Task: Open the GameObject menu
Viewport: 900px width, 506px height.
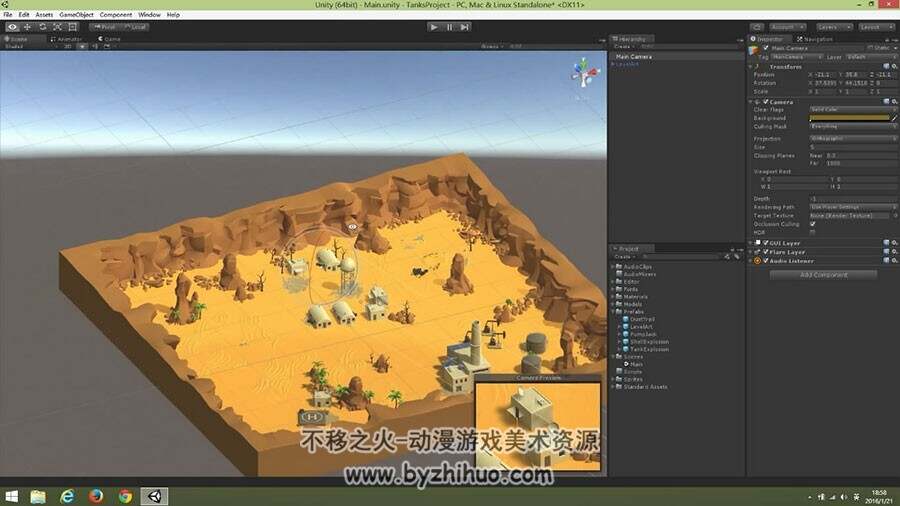Action: [x=76, y=14]
